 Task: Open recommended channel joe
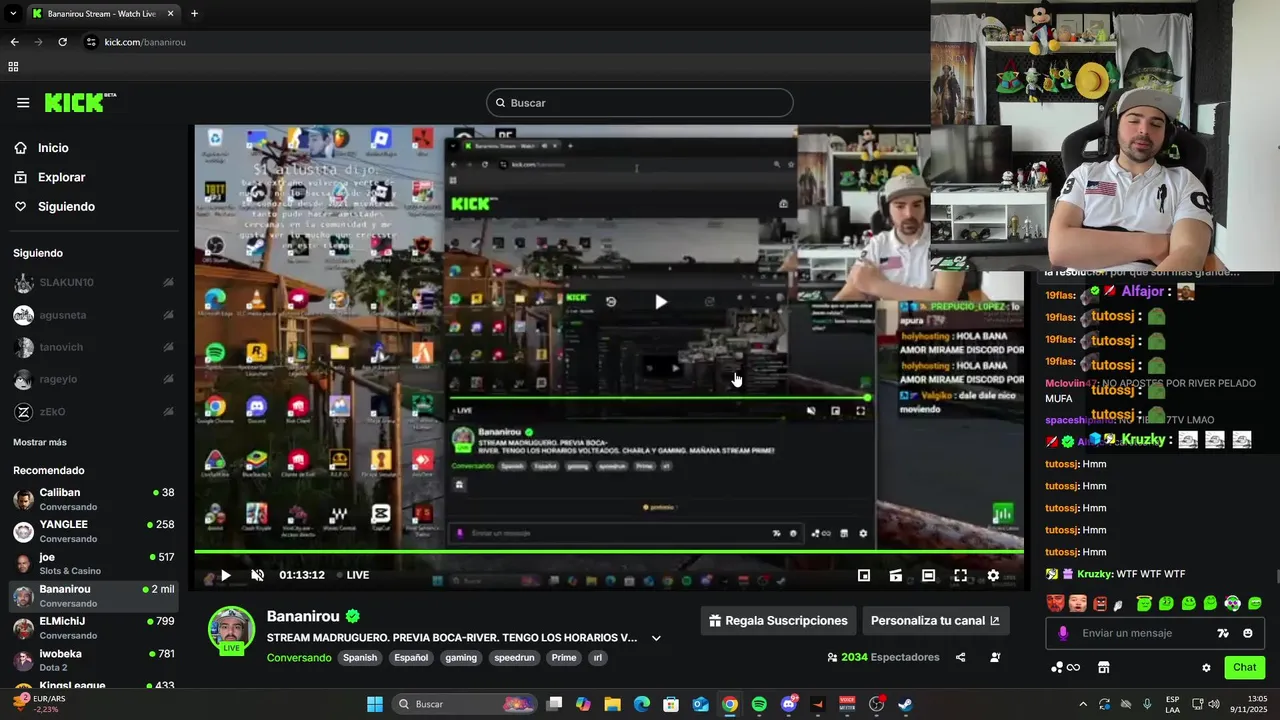pyautogui.click(x=94, y=563)
